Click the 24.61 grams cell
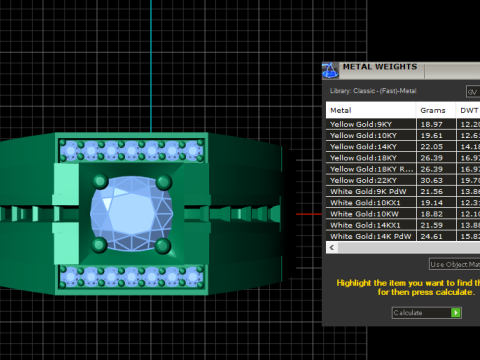The width and height of the screenshot is (480, 360). pos(436,236)
